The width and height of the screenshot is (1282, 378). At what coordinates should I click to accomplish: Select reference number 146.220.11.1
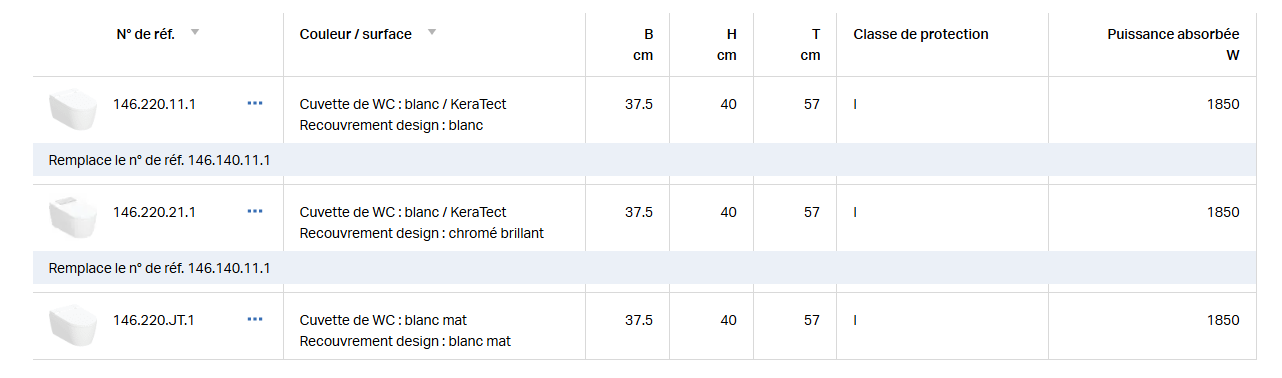click(154, 104)
